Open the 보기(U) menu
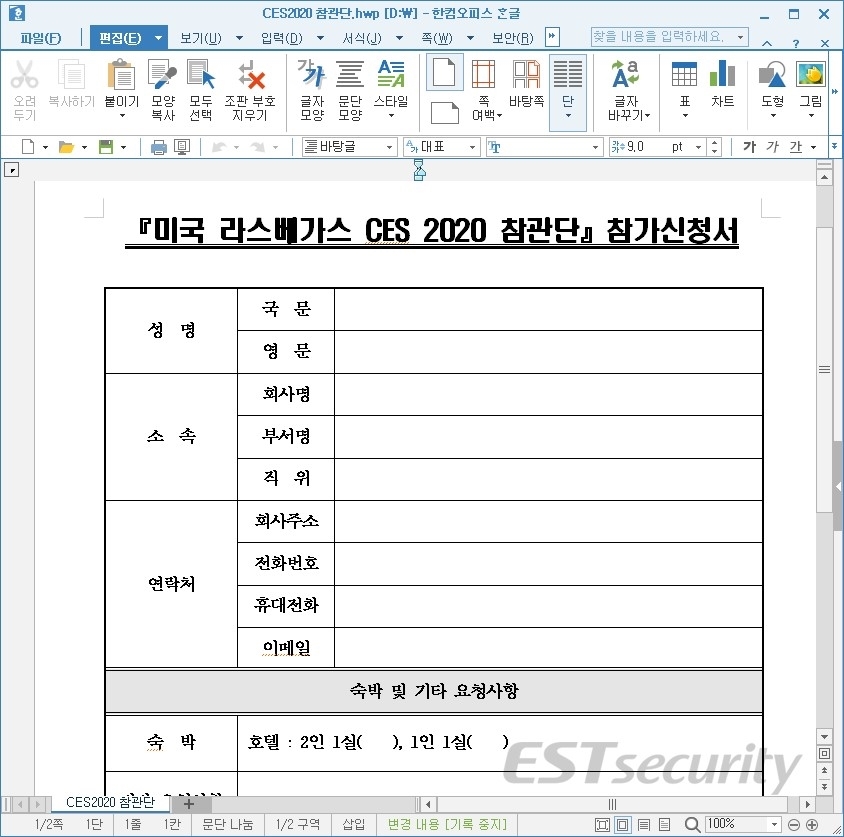The height and width of the screenshot is (837, 844). (x=200, y=38)
